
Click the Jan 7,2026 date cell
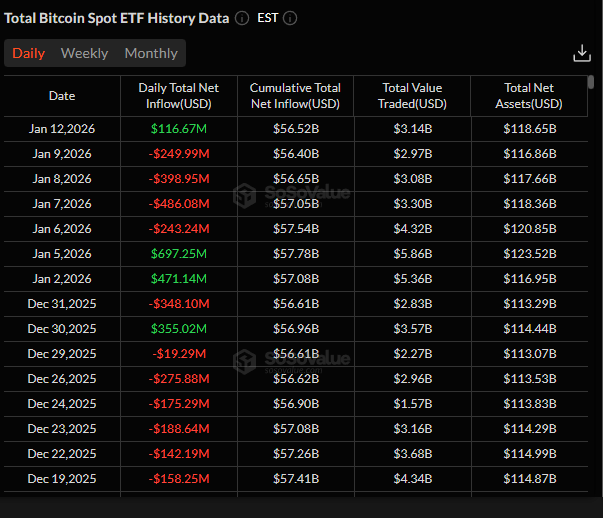point(62,204)
